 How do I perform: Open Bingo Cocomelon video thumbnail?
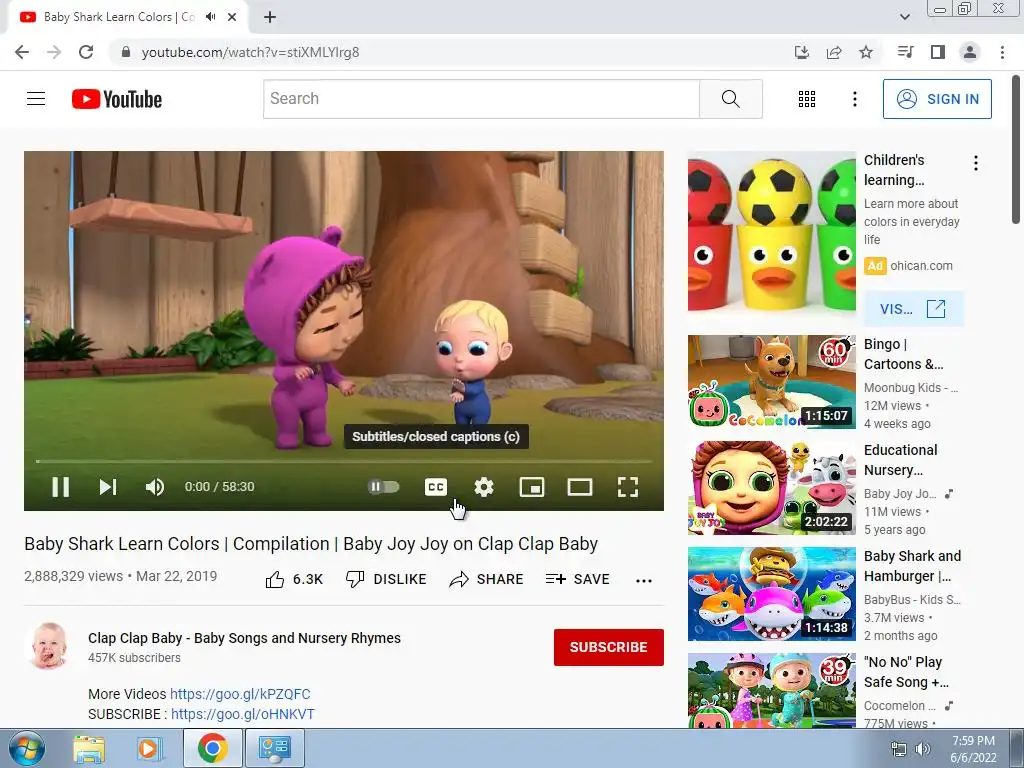point(771,382)
